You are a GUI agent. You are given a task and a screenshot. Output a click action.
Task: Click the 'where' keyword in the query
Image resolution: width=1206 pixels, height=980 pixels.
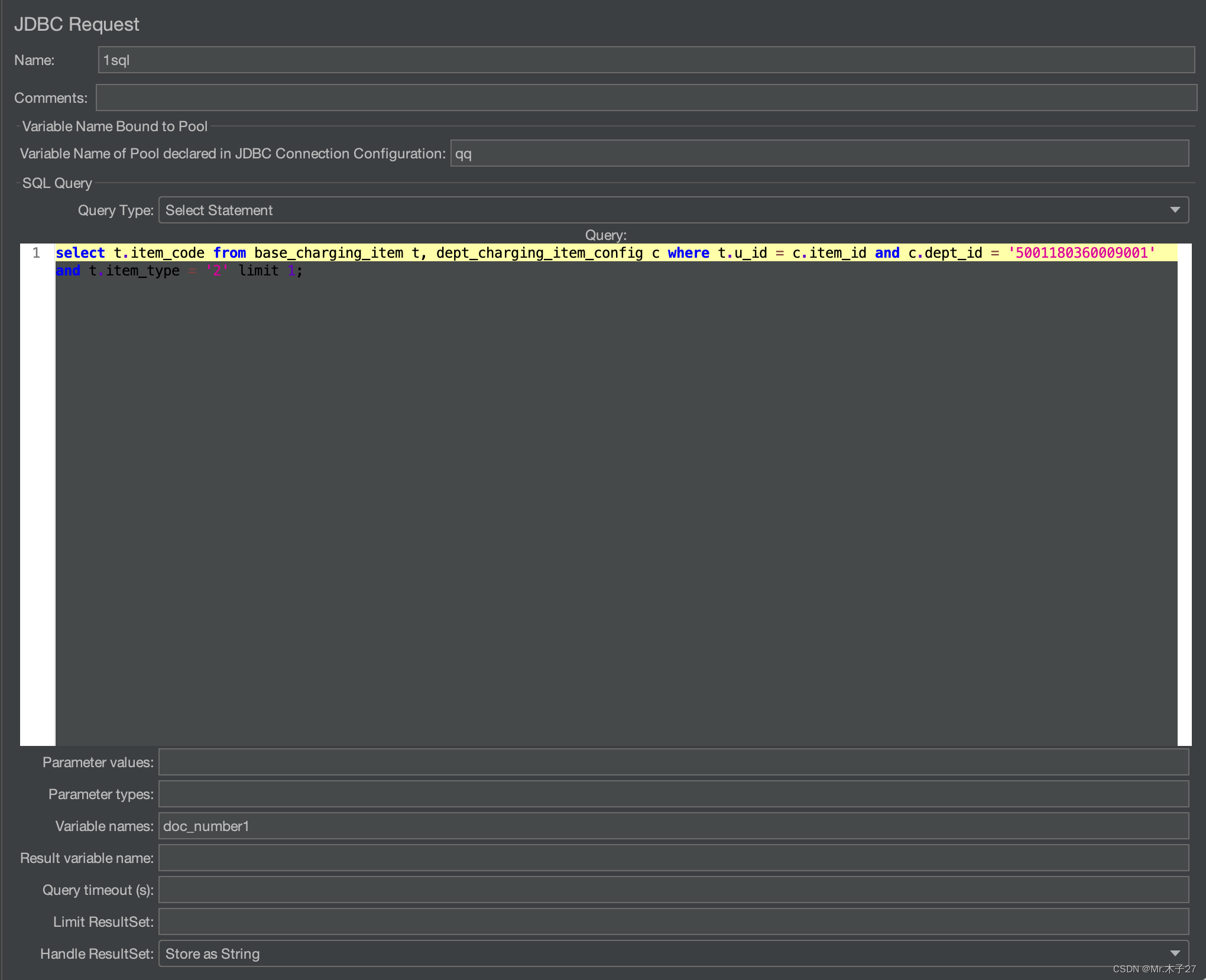[x=688, y=253]
